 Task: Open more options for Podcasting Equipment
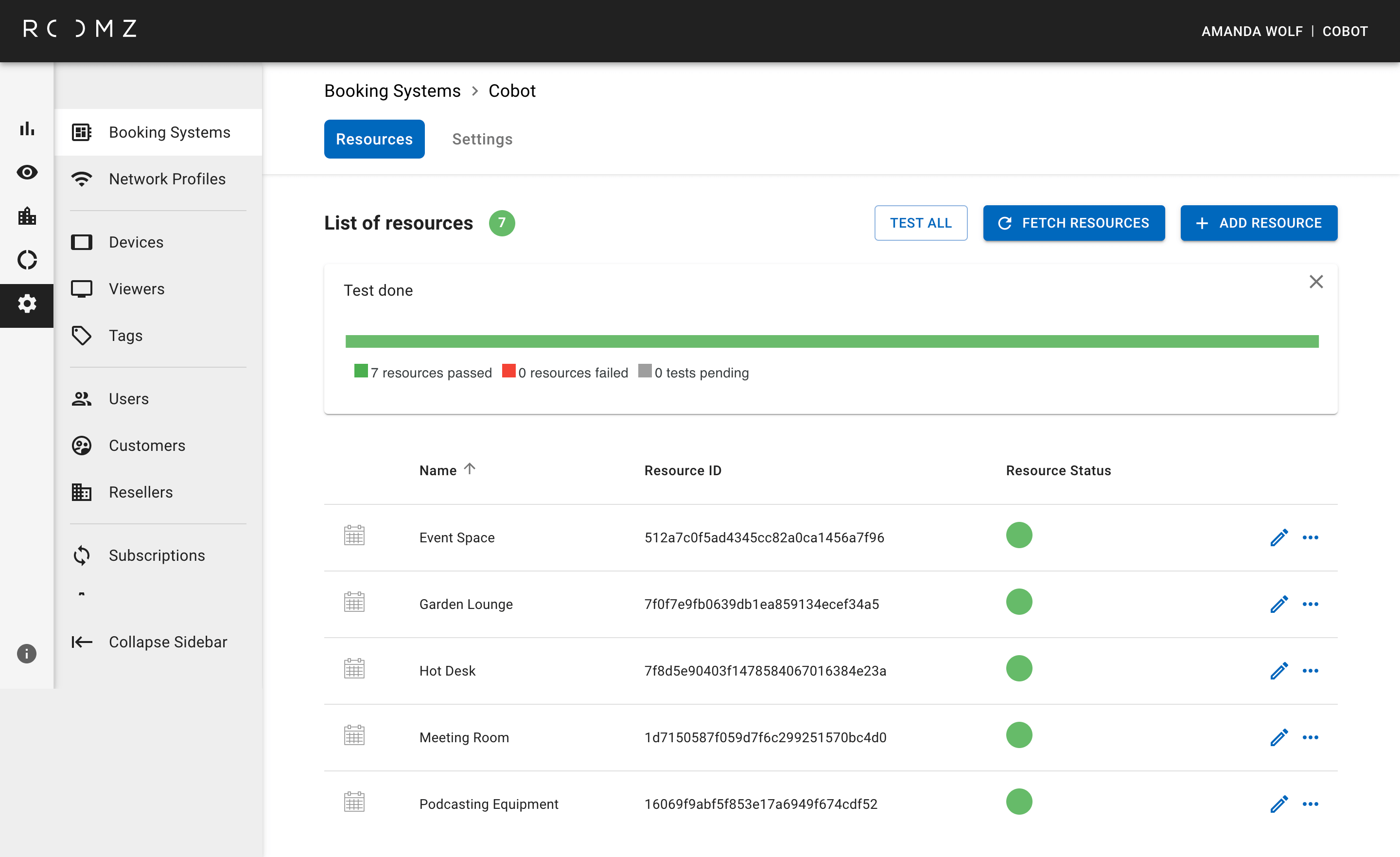pyautogui.click(x=1310, y=803)
